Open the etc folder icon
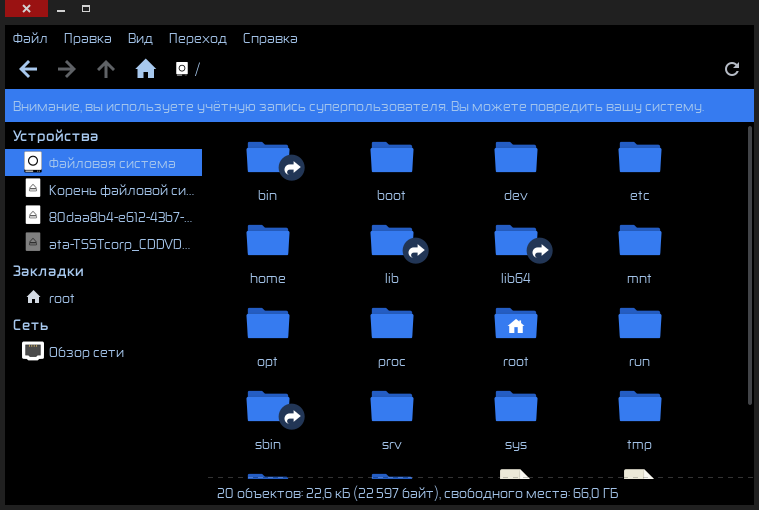Screen dimensions: 759x510 click(639, 157)
